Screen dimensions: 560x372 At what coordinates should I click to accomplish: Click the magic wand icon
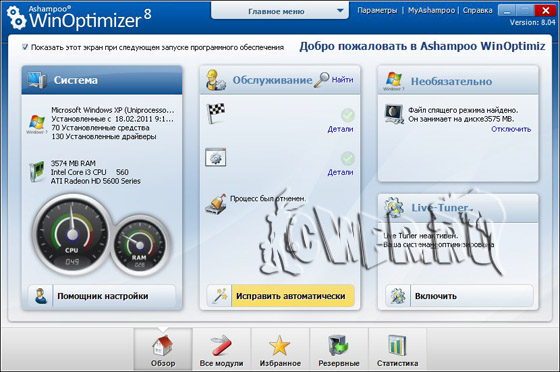coord(220,296)
